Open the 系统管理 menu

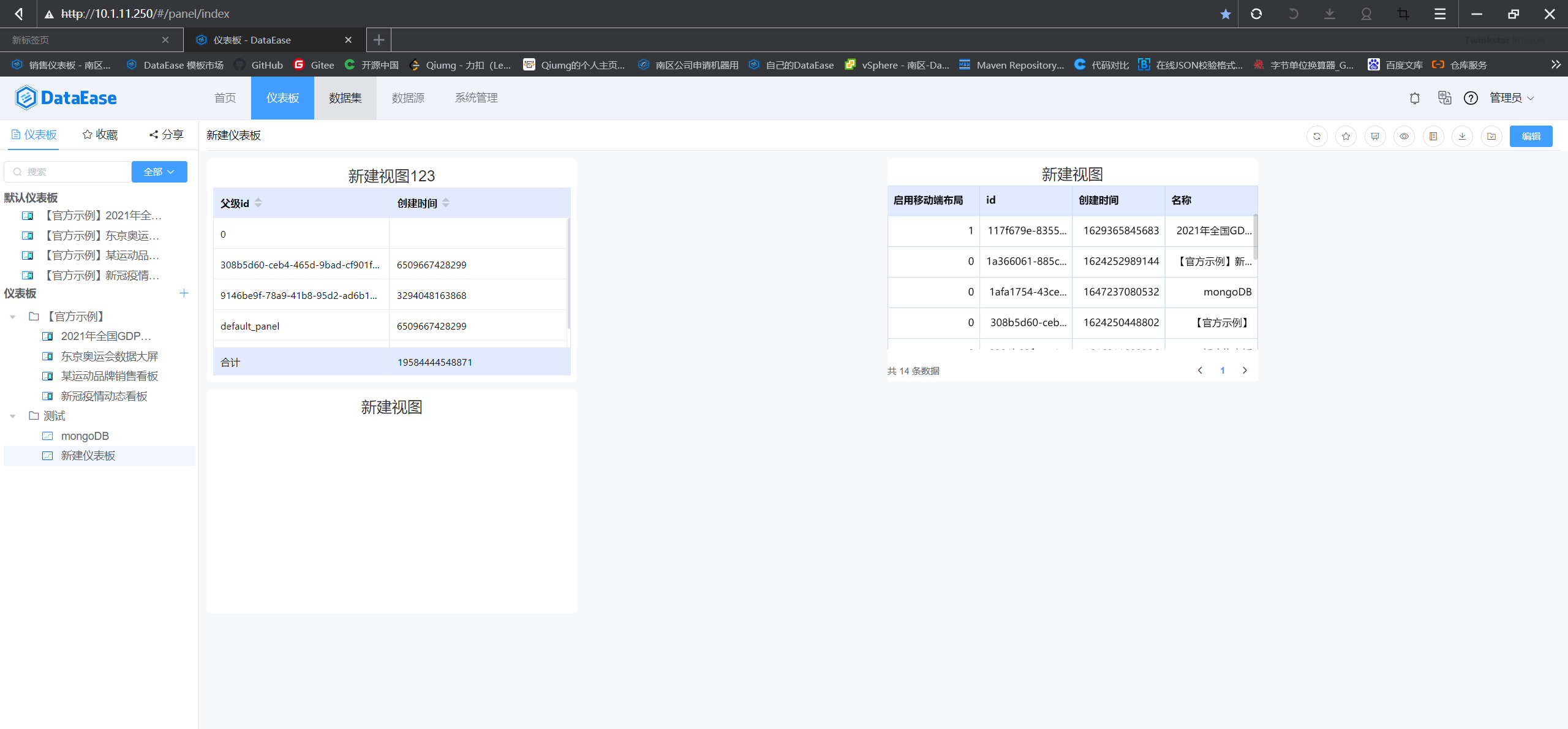tap(476, 97)
